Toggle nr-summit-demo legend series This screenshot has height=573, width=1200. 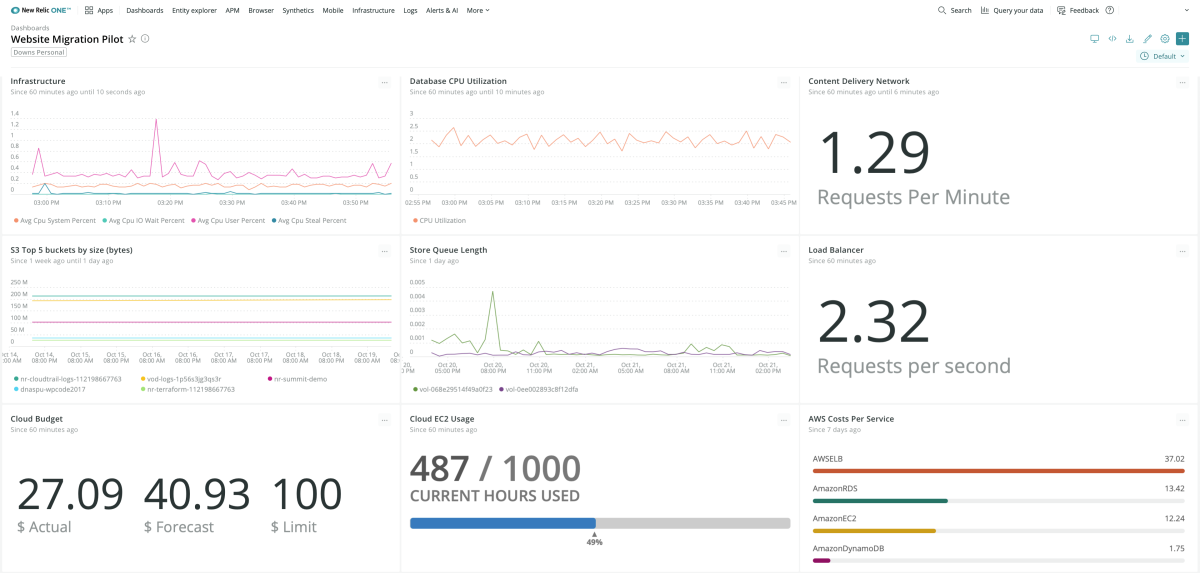click(297, 379)
